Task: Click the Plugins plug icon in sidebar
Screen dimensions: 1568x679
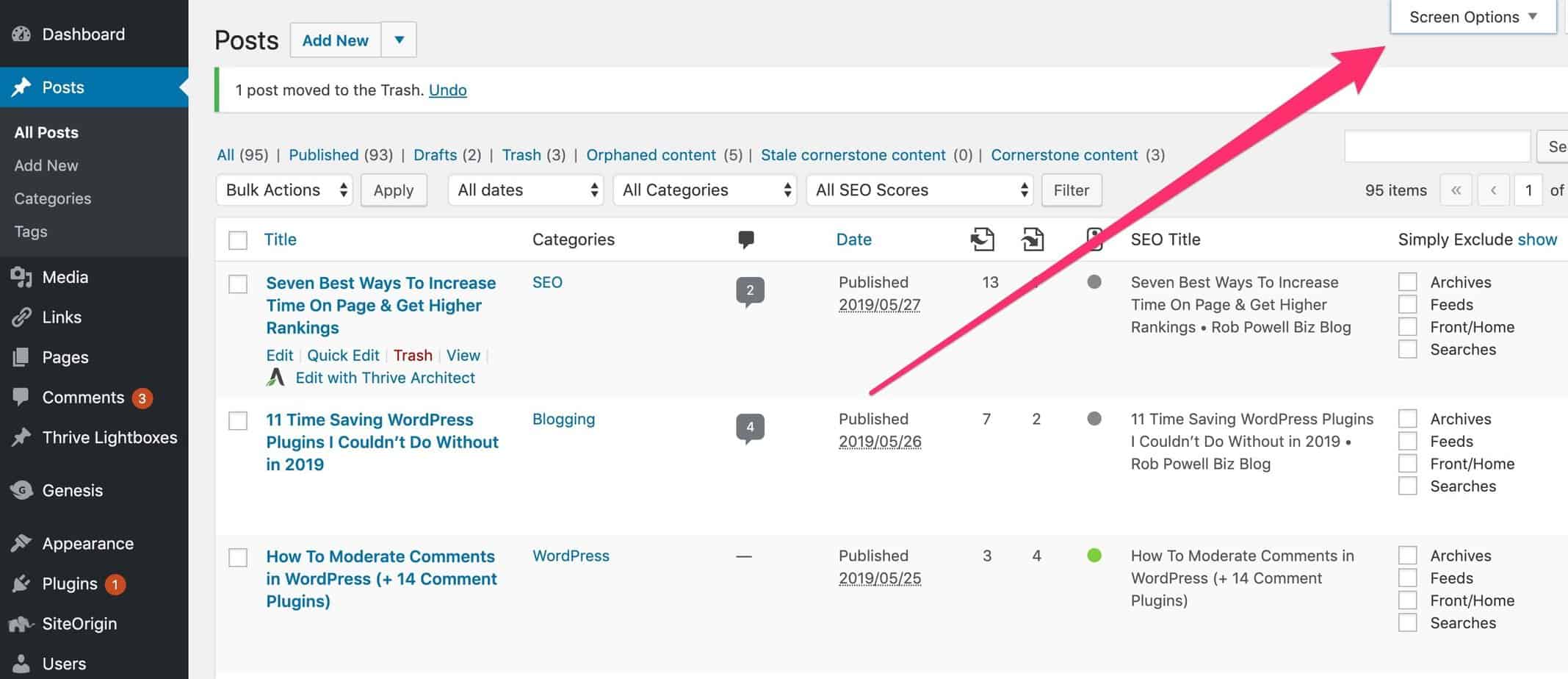Action: (x=21, y=583)
